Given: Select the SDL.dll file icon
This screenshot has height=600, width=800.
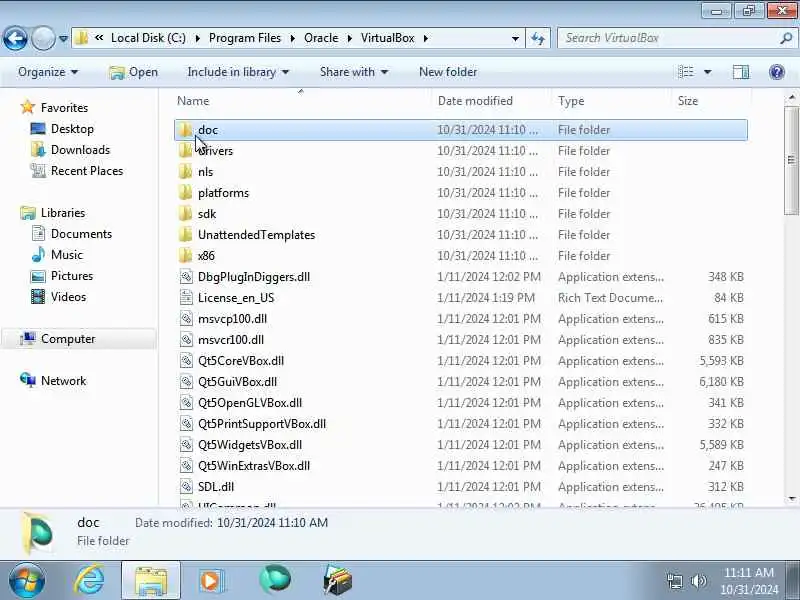Looking at the screenshot, I should 186,486.
